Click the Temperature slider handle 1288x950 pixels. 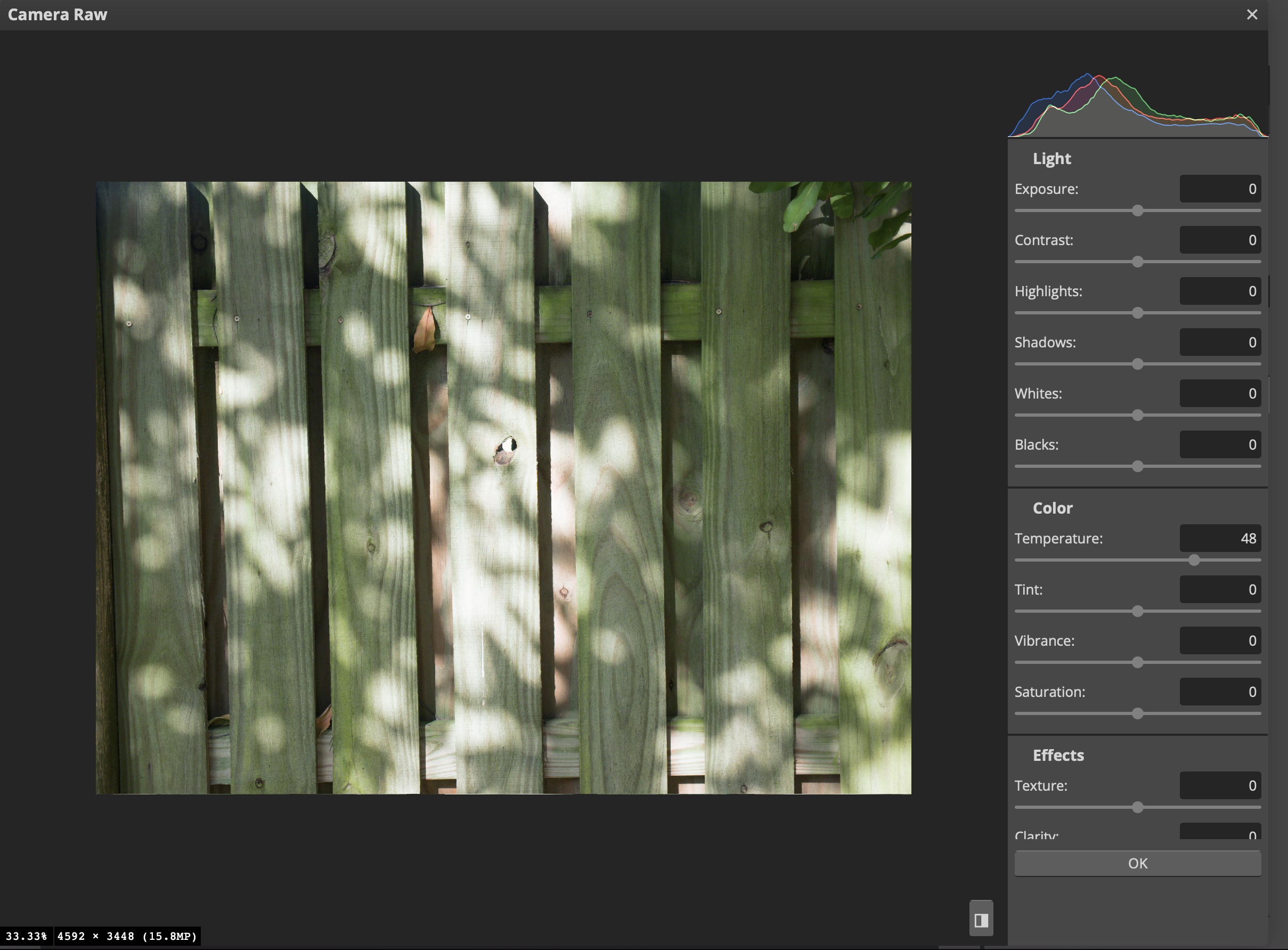point(1194,560)
